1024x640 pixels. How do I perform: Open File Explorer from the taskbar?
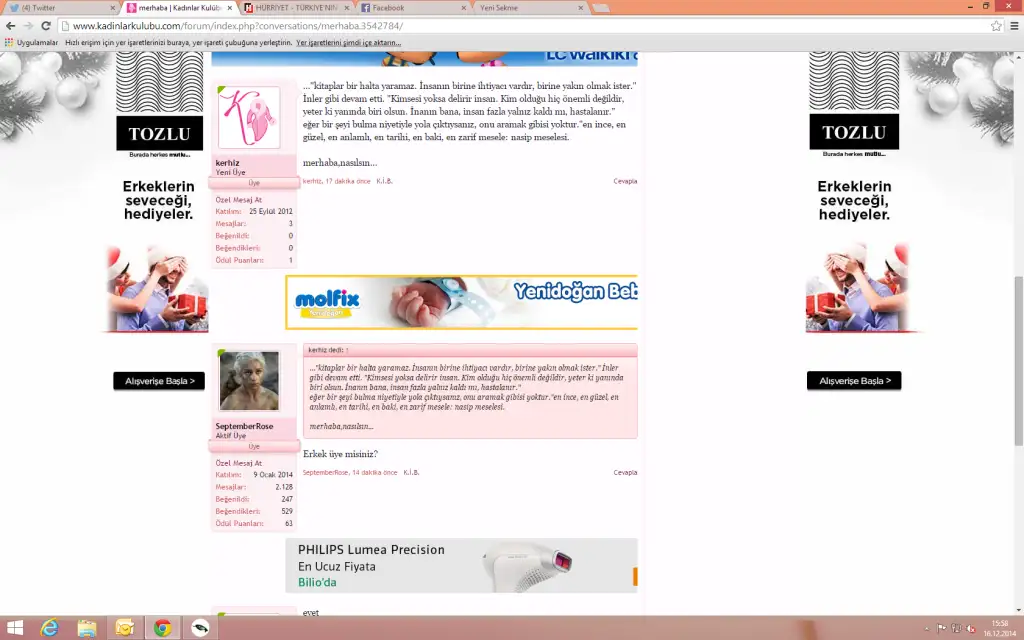coord(87,628)
